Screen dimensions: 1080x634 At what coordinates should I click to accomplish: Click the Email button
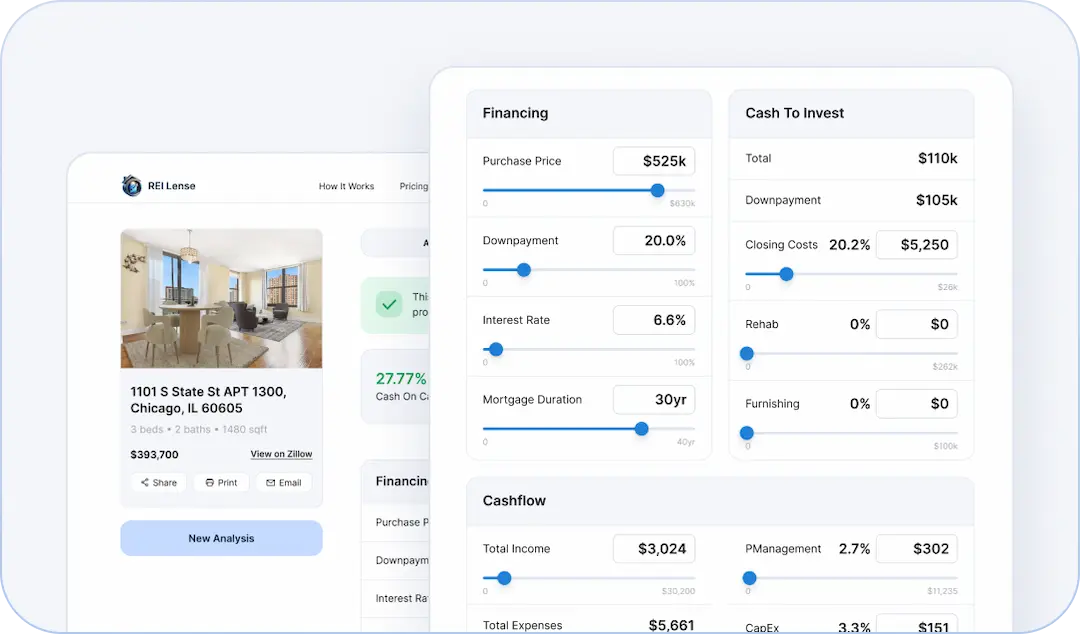(x=283, y=483)
